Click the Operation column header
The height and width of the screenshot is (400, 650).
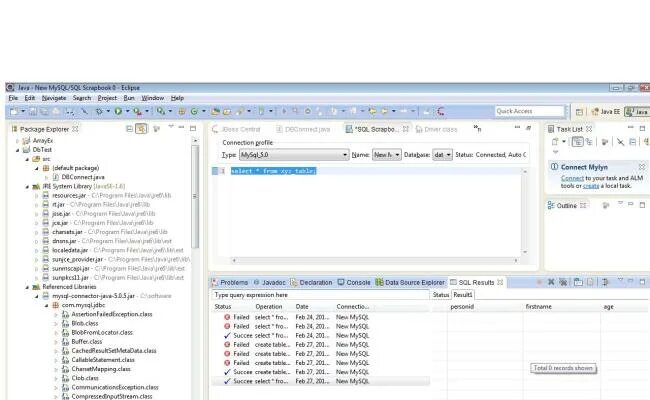pos(269,307)
